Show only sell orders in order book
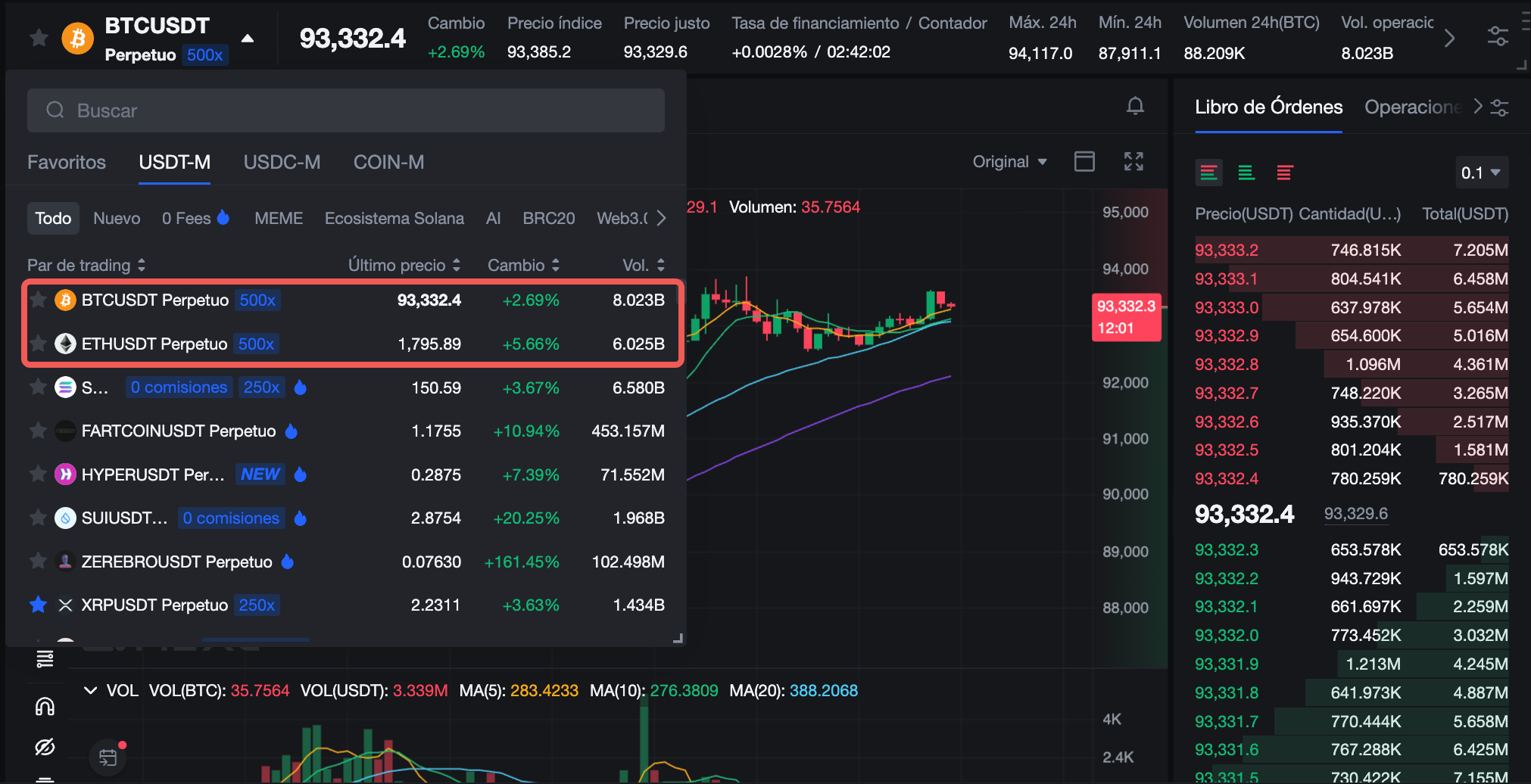Viewport: 1531px width, 784px height. click(x=1283, y=173)
